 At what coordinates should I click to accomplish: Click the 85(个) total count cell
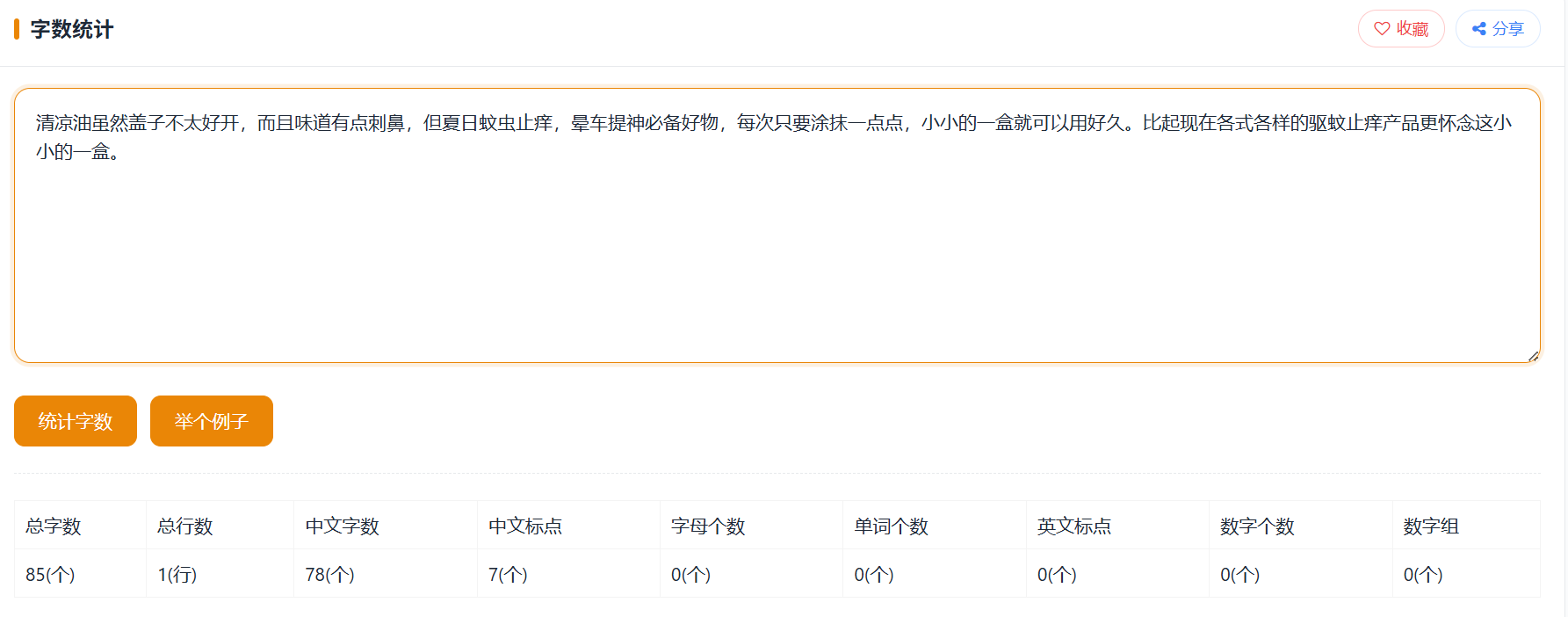pyautogui.click(x=81, y=574)
